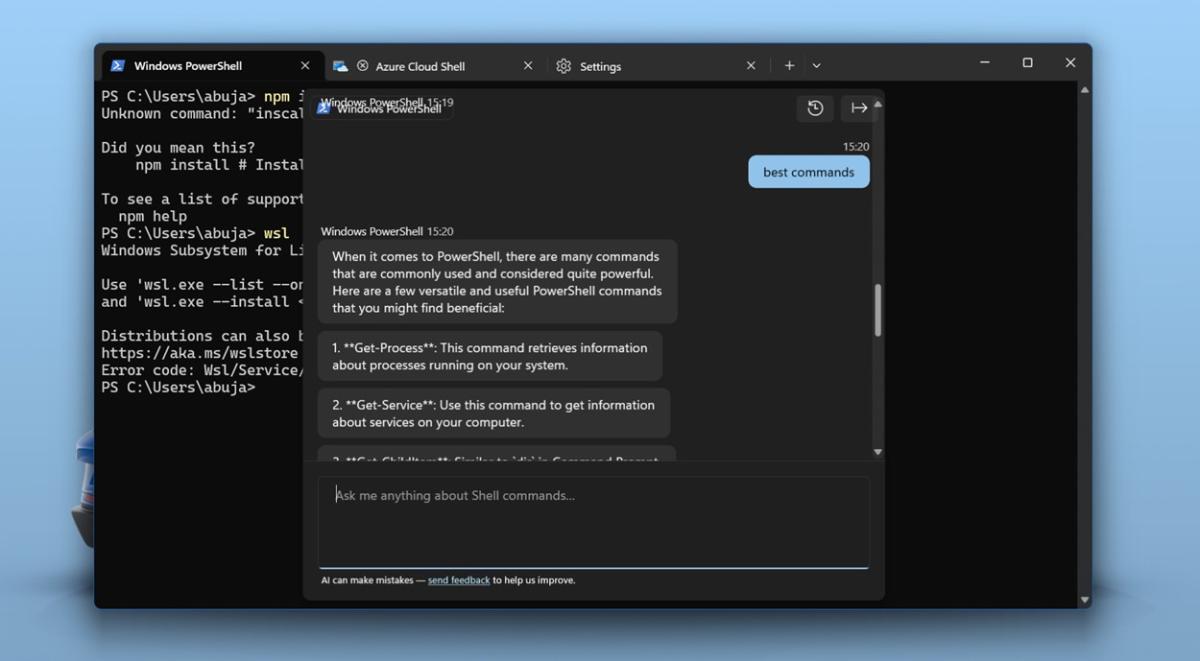The height and width of the screenshot is (661, 1200).
Task: Close the Azure Cloud Shell tab
Action: pyautogui.click(x=528, y=65)
